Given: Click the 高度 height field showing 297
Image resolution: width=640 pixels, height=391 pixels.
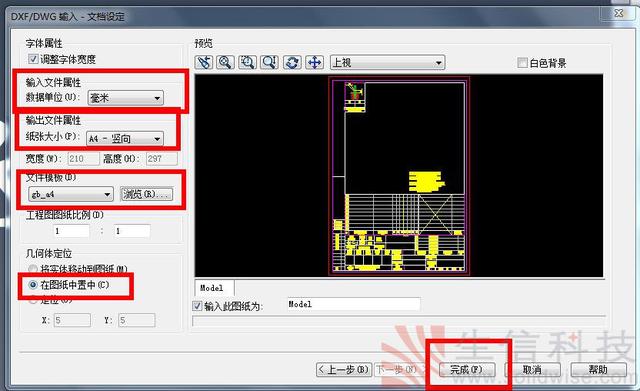Looking at the screenshot, I should 162,158.
